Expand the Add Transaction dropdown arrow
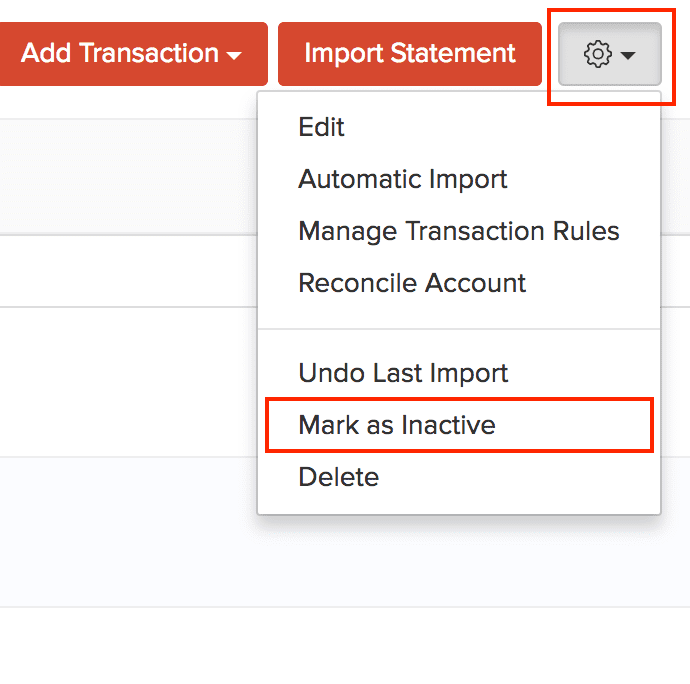The image size is (690, 684). [x=234, y=55]
